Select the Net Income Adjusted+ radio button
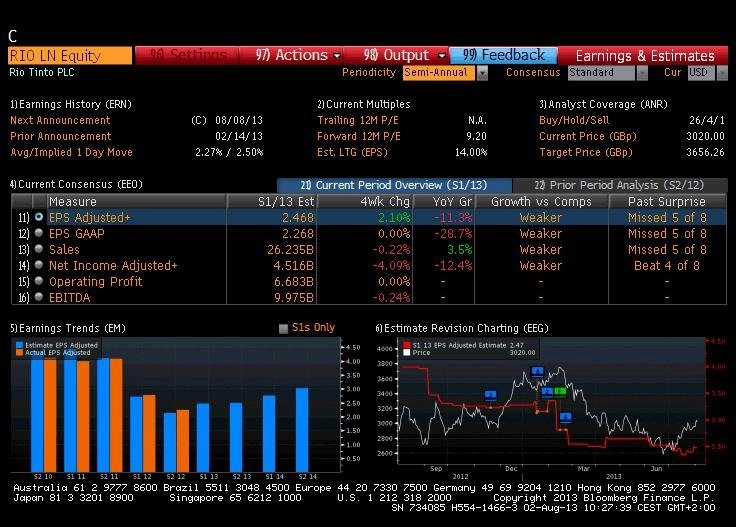The image size is (736, 527). pyautogui.click(x=39, y=265)
